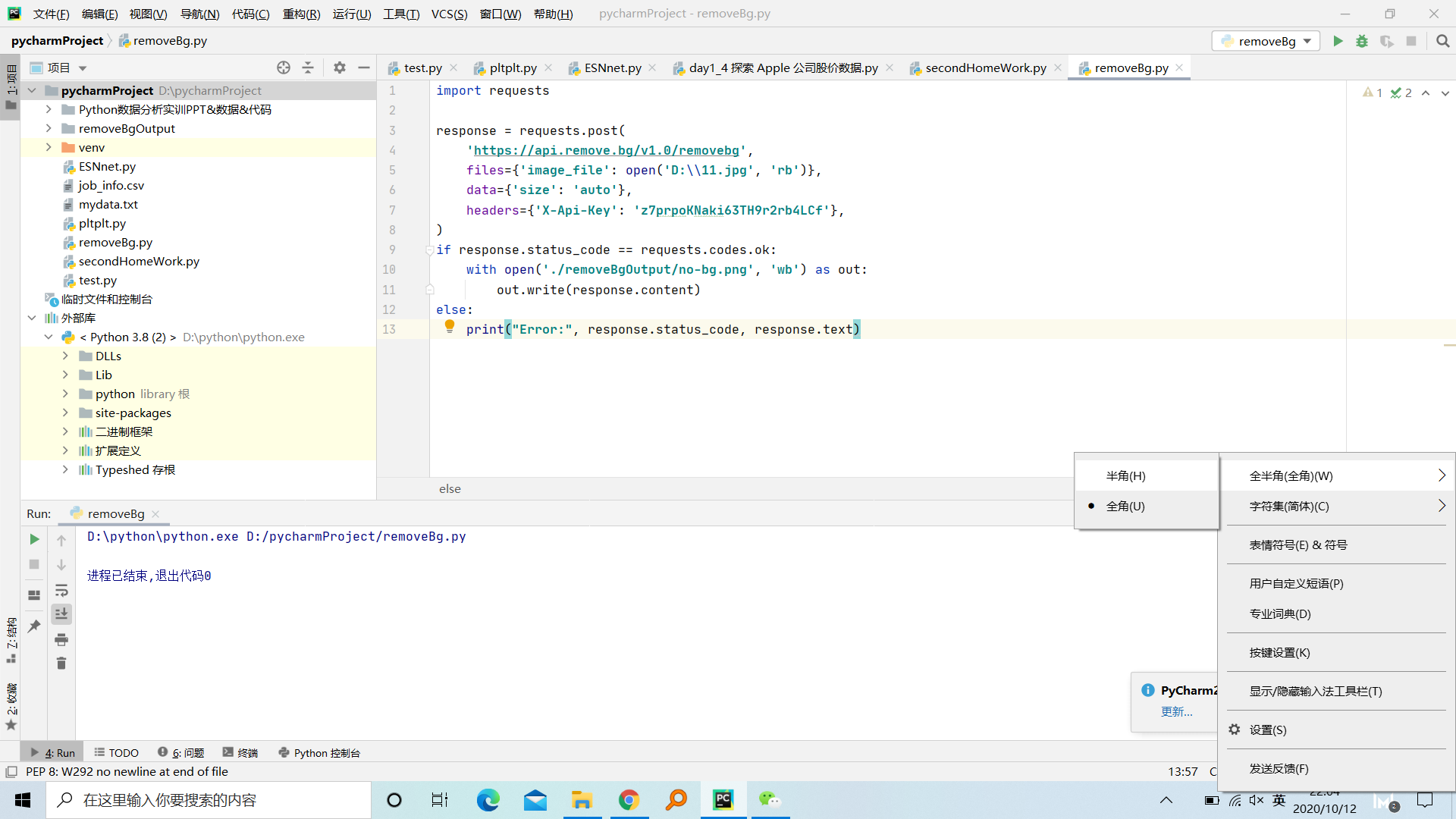The width and height of the screenshot is (1456, 819).
Task: Expand the venv folder in project tree
Action: (48, 147)
